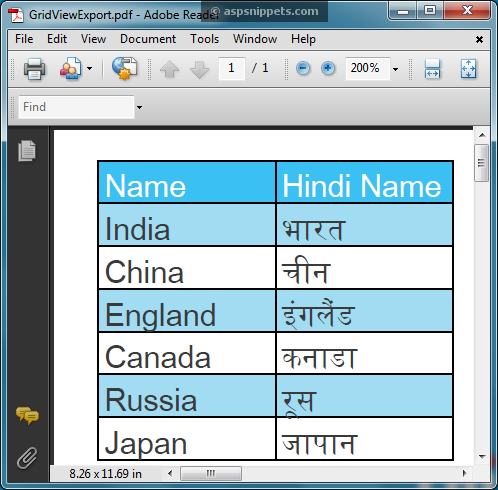This screenshot has width=498, height=490.
Task: Click the Find text field
Action: tap(76, 107)
